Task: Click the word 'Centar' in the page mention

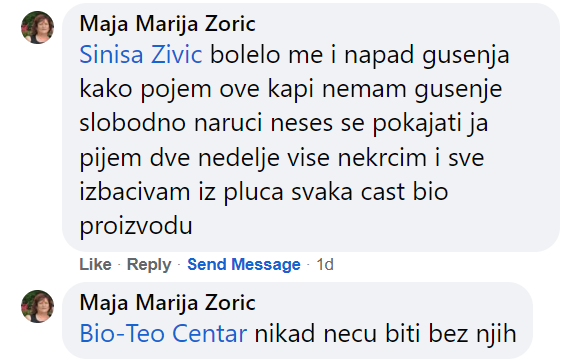Action: [x=209, y=333]
